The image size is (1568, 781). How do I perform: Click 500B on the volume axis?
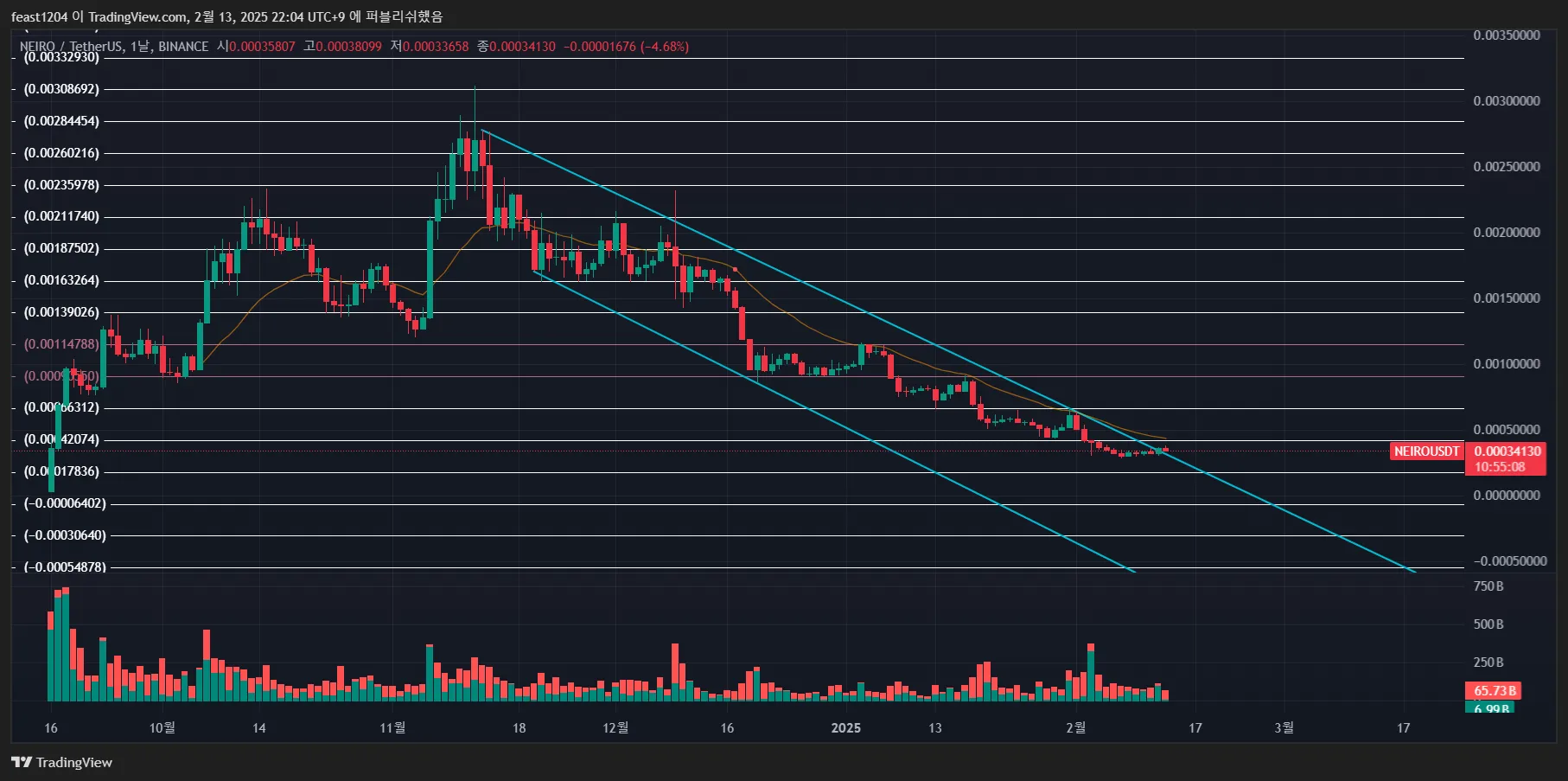(1488, 624)
